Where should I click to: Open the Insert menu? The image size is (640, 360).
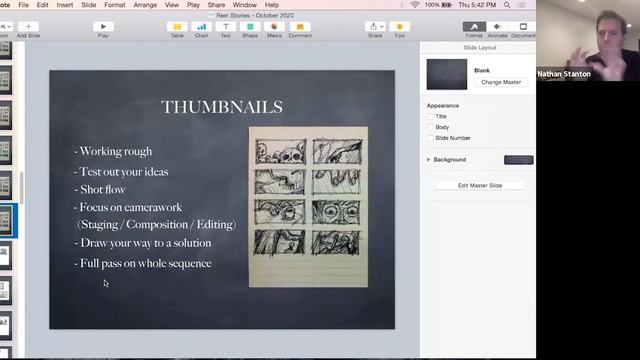coord(65,5)
